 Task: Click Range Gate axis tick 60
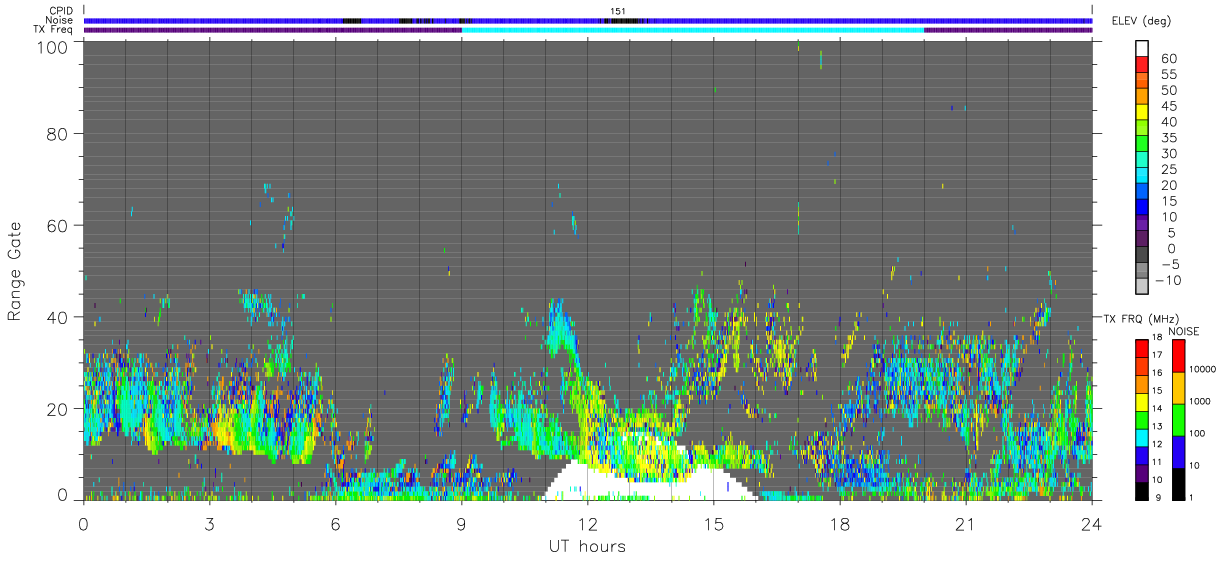(x=58, y=225)
